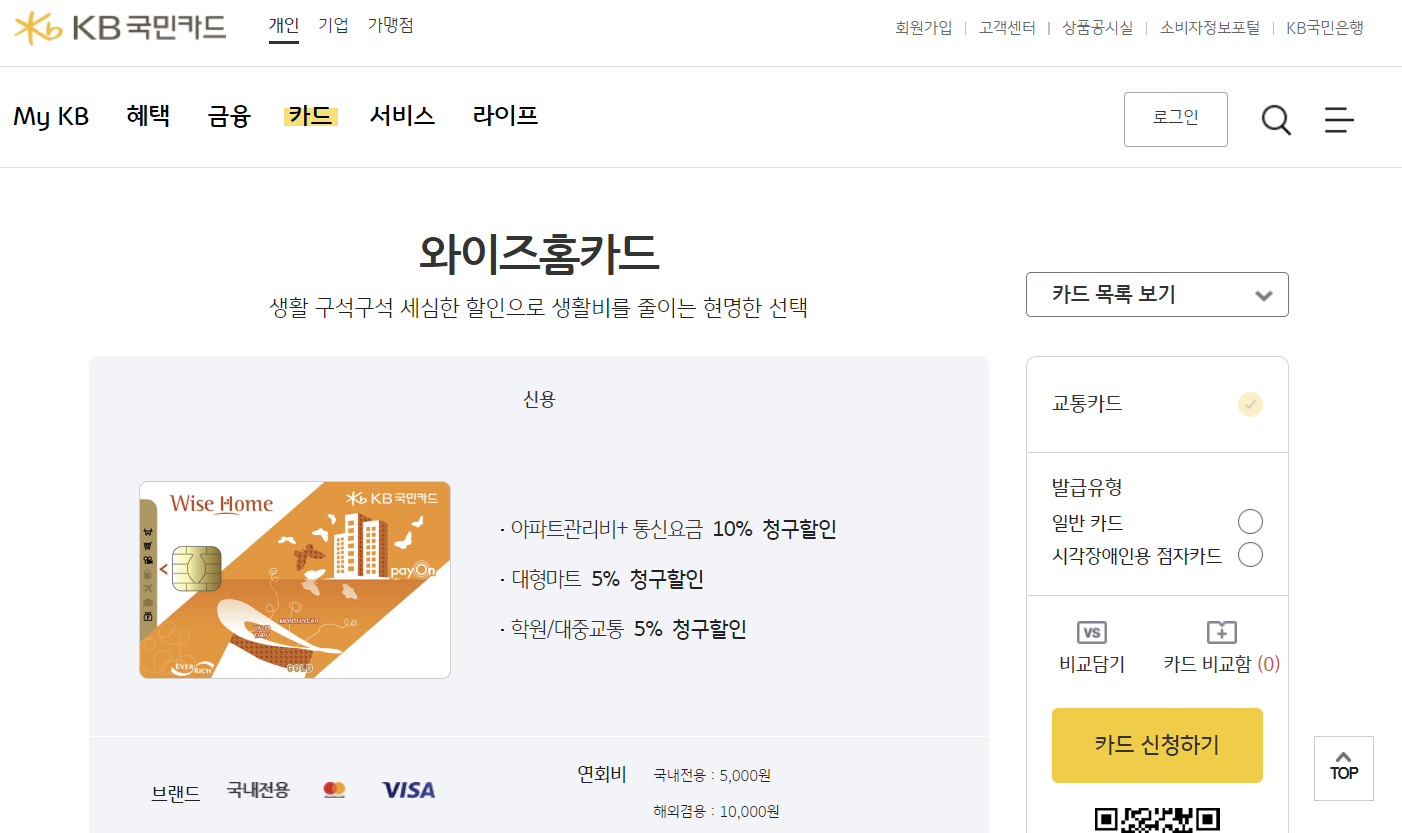Select the 개인 tab
Screen dimensions: 1402x833
284,25
